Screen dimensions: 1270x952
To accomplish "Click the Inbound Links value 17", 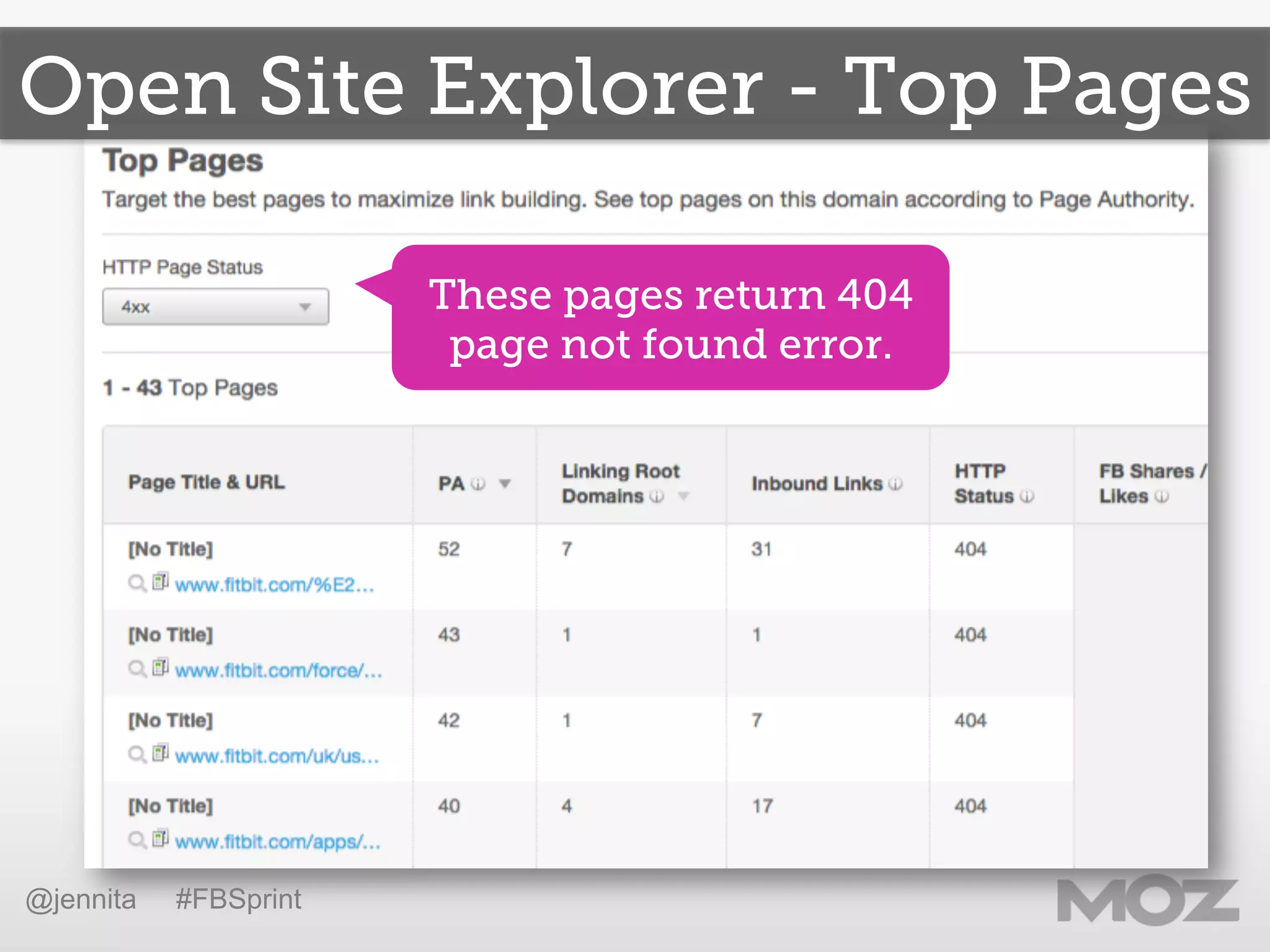I will pos(762,806).
